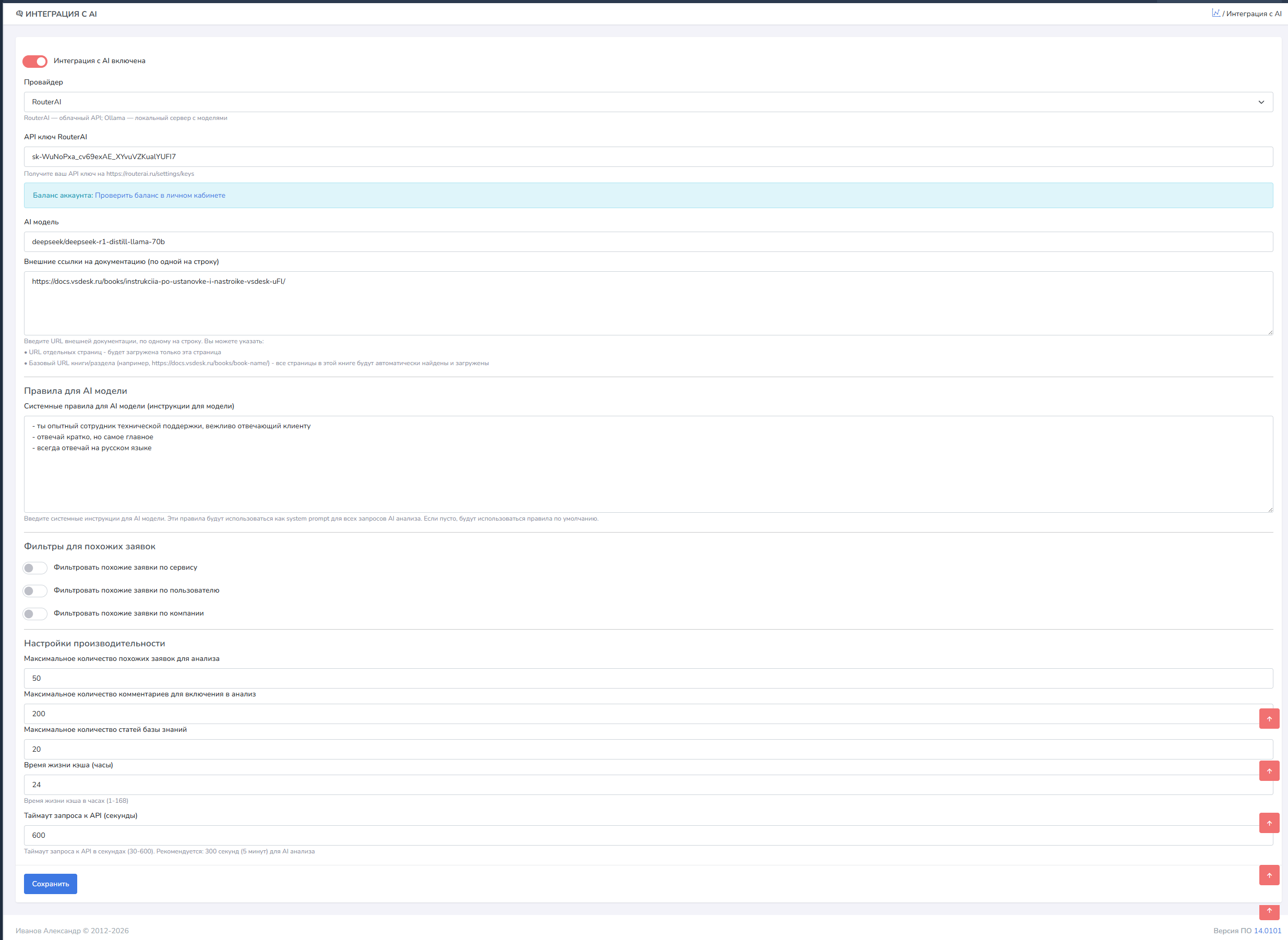
Task: Focus the AI model input field
Action: (x=647, y=242)
